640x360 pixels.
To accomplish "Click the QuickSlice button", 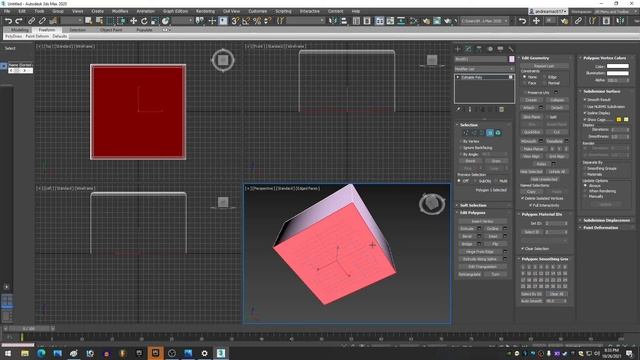I will pos(532,132).
